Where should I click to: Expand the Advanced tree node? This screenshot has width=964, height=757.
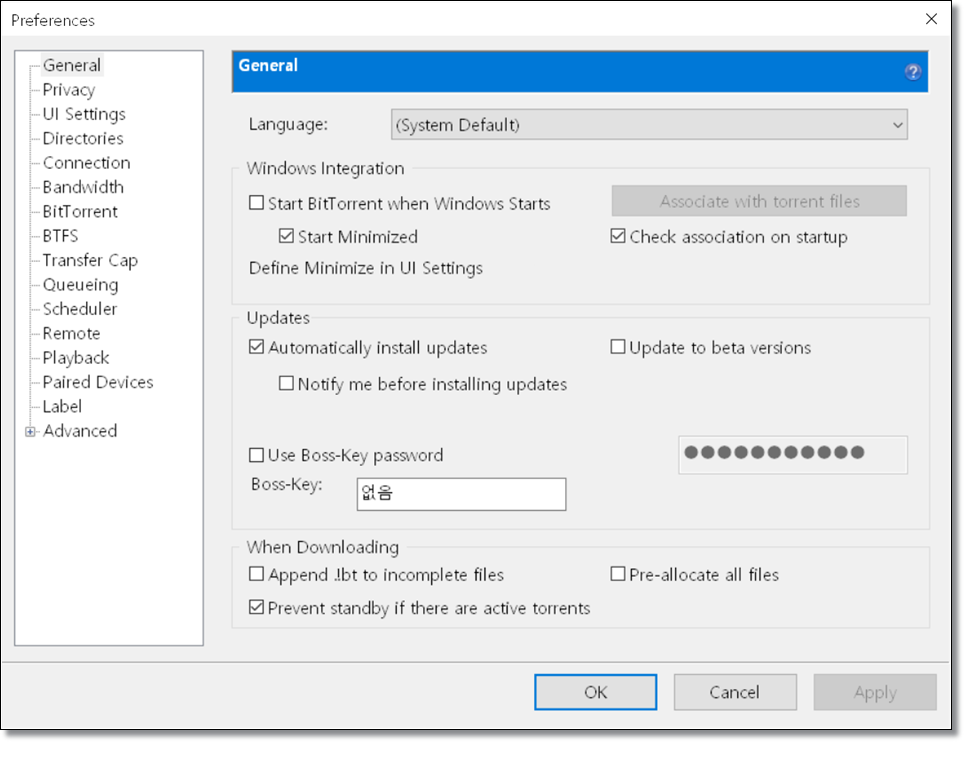[x=30, y=432]
